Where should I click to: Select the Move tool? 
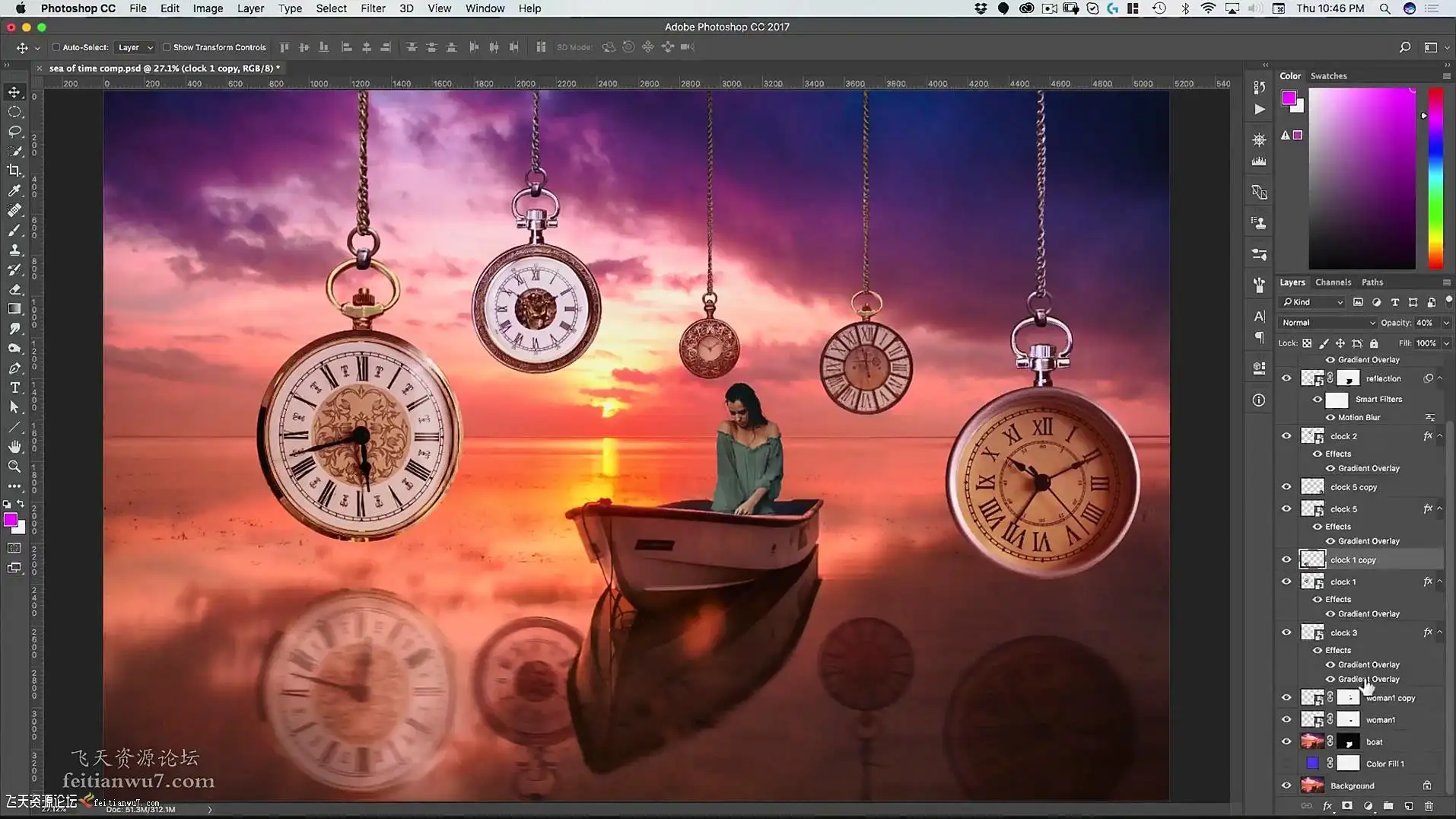(x=14, y=92)
